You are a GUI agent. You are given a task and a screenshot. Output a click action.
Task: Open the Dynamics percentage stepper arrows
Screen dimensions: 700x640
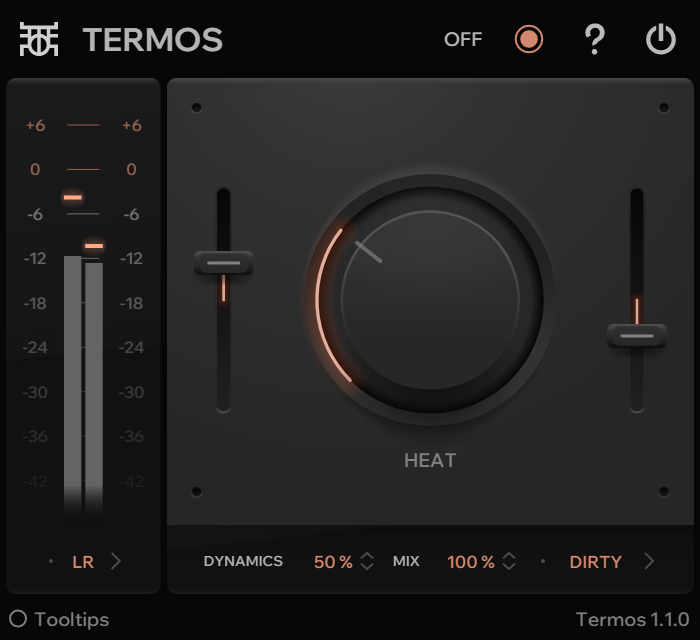367,562
